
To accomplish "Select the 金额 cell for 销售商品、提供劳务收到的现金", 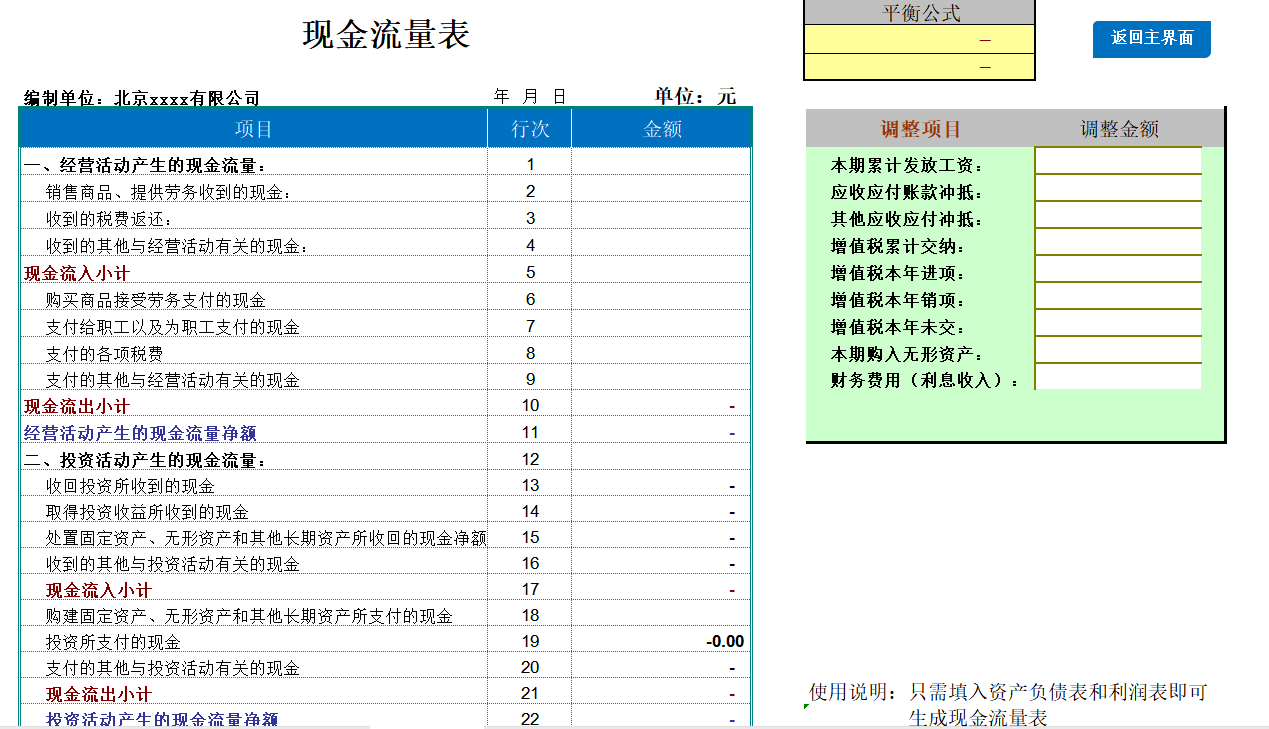I will [660, 191].
